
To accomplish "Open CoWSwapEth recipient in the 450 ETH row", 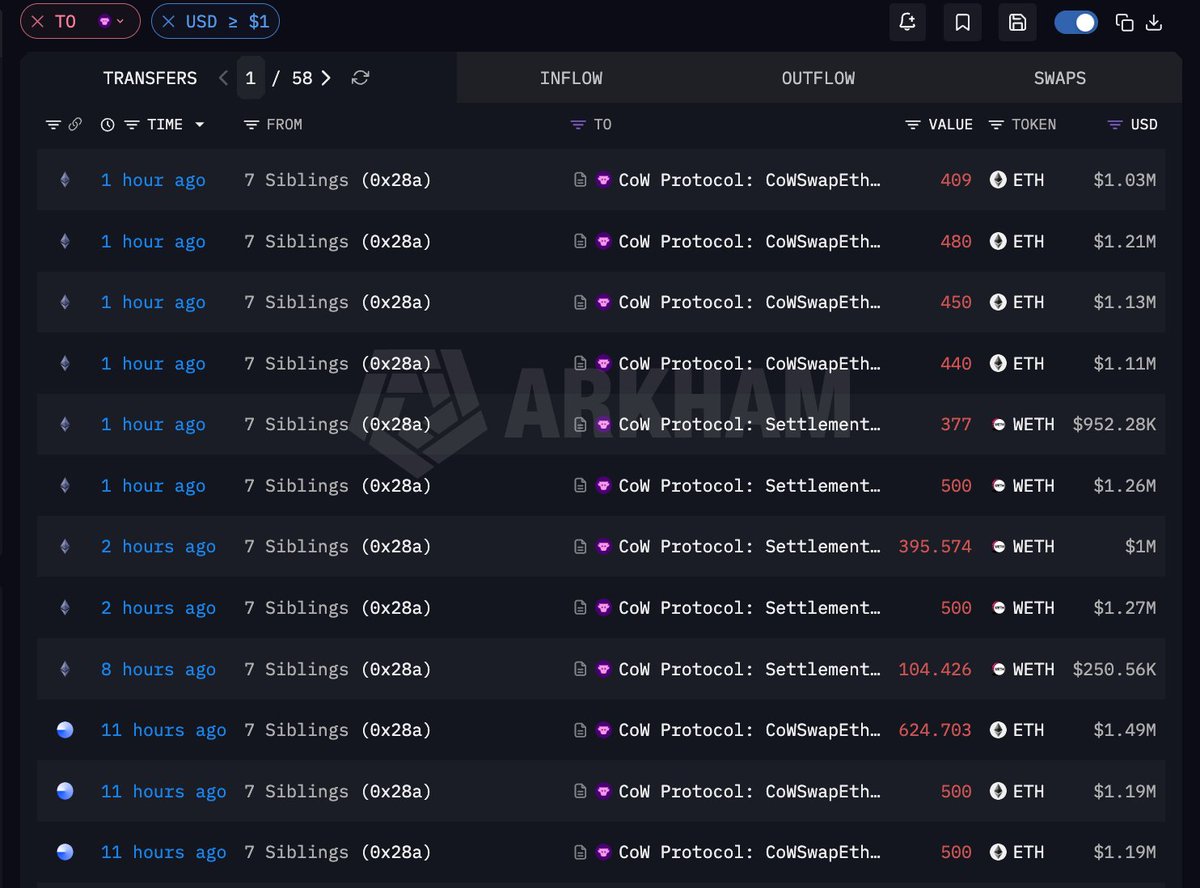I will 749,302.
